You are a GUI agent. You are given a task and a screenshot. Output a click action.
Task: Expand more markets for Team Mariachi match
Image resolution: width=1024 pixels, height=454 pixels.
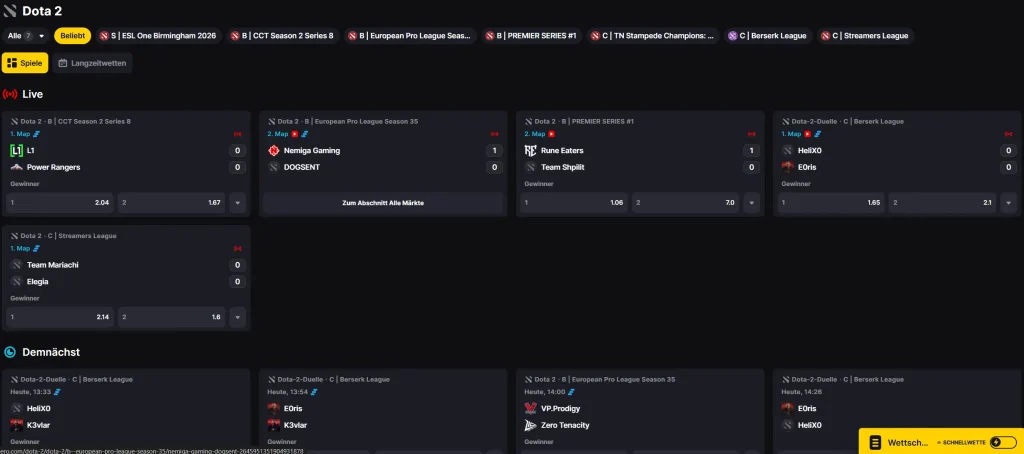click(237, 317)
